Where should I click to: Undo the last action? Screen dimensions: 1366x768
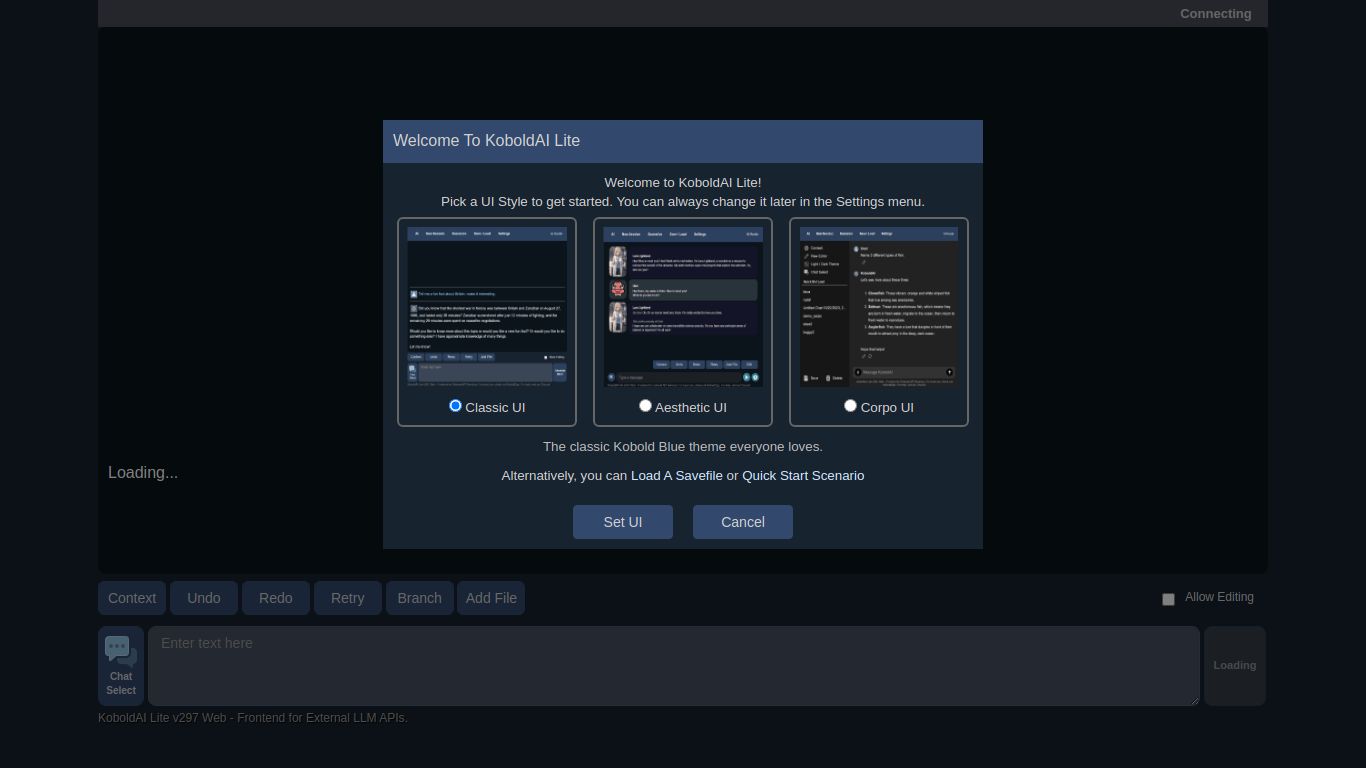[203, 597]
